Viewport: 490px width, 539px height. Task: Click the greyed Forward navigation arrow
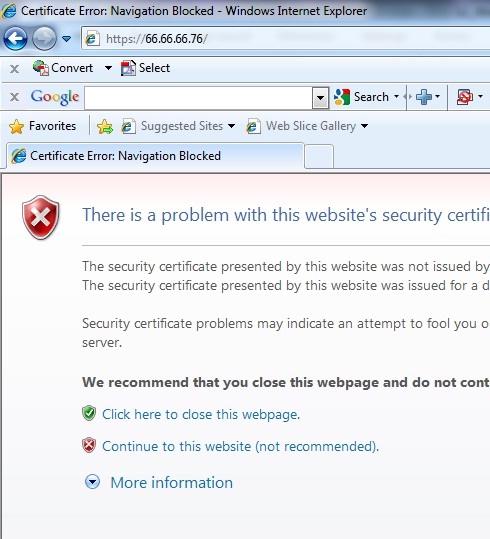[x=44, y=38]
